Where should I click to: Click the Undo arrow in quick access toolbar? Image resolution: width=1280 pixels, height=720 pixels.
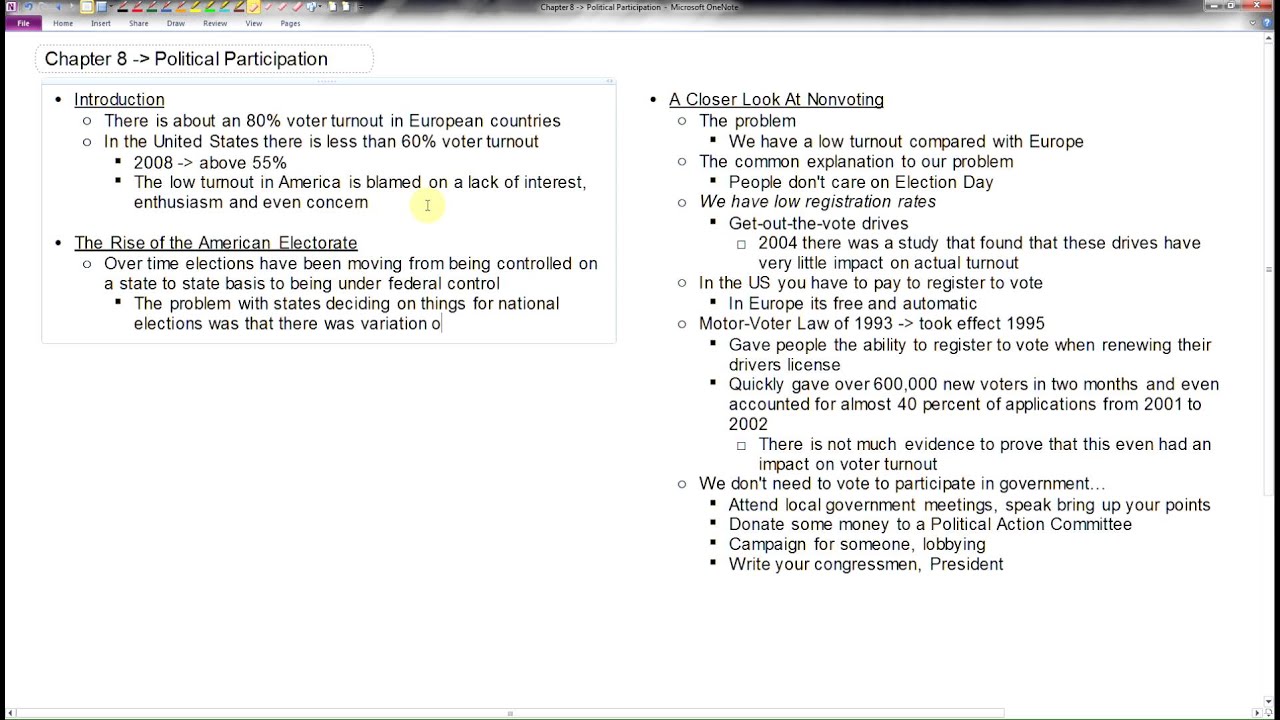[29, 7]
